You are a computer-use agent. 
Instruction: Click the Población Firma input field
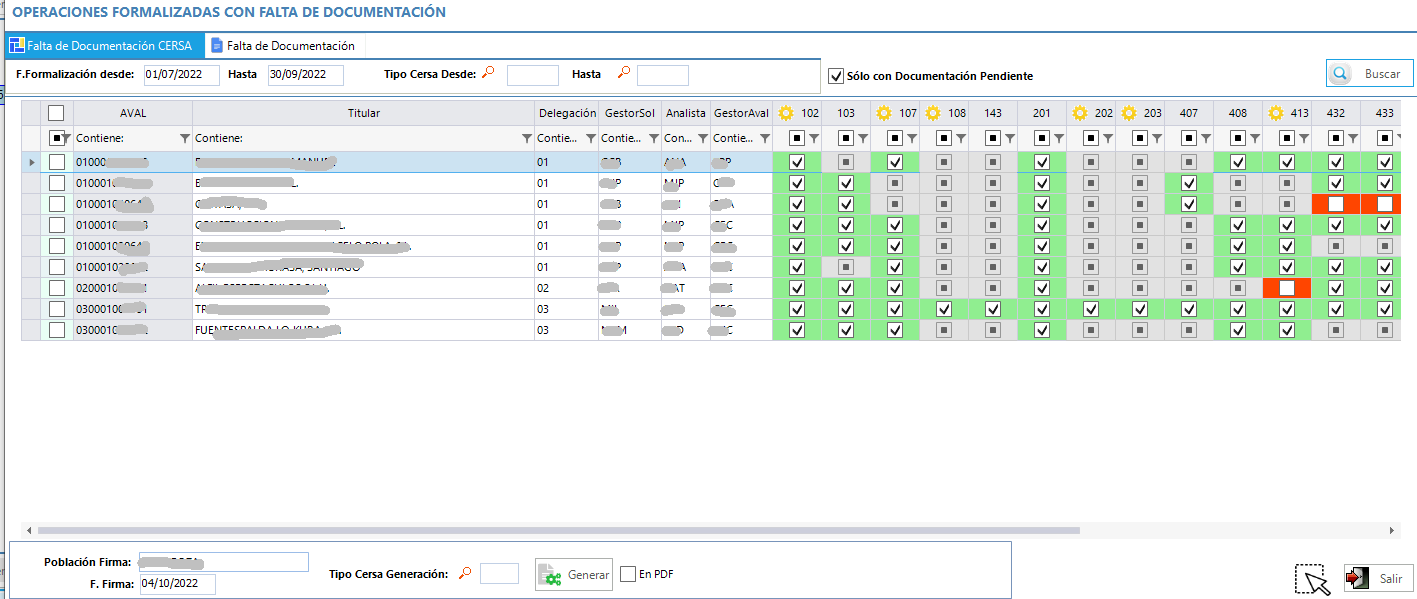point(224,562)
